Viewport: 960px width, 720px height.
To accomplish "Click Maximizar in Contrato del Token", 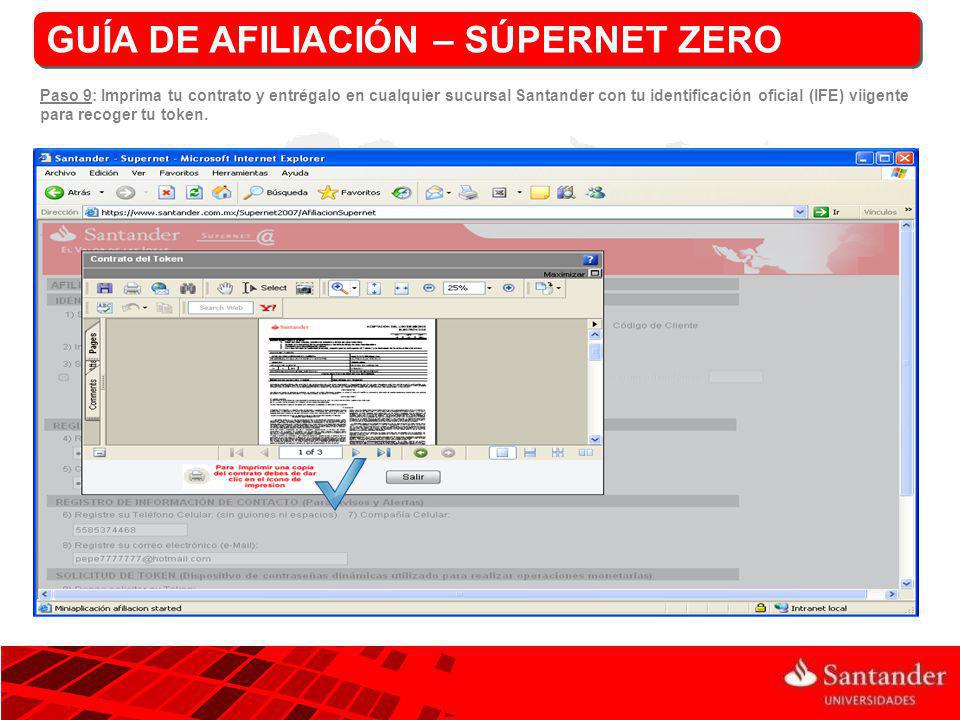I will click(x=572, y=274).
